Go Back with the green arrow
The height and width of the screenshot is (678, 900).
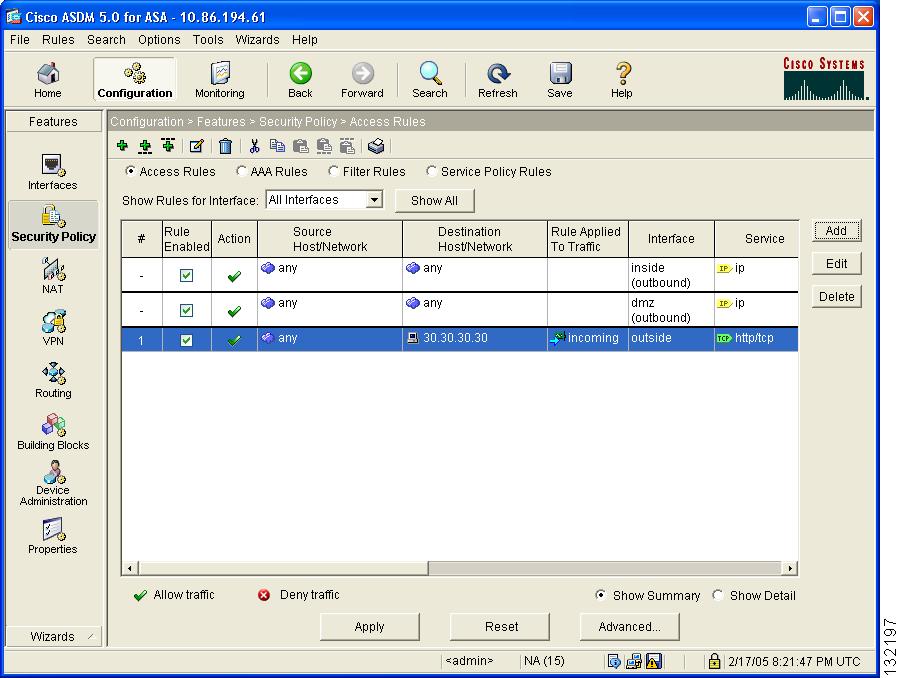[x=300, y=80]
